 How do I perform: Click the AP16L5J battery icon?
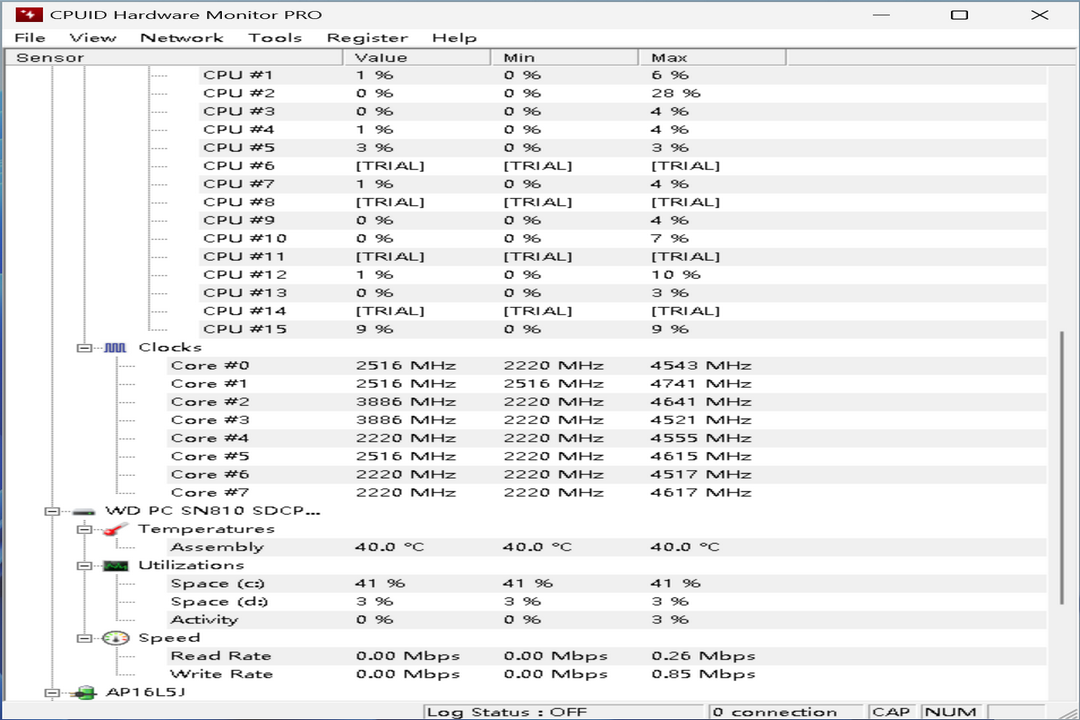[84, 691]
